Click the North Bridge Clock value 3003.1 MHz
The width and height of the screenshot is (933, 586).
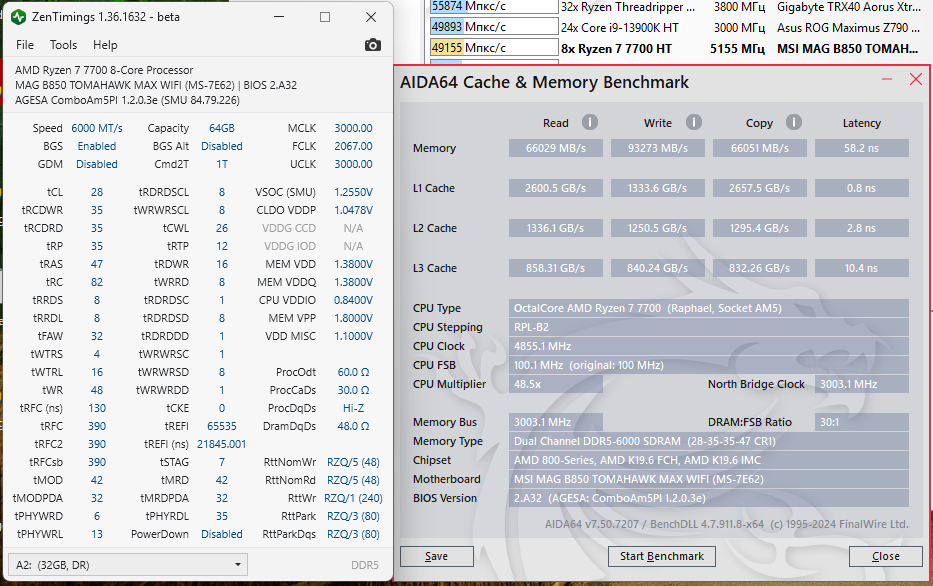[862, 384]
